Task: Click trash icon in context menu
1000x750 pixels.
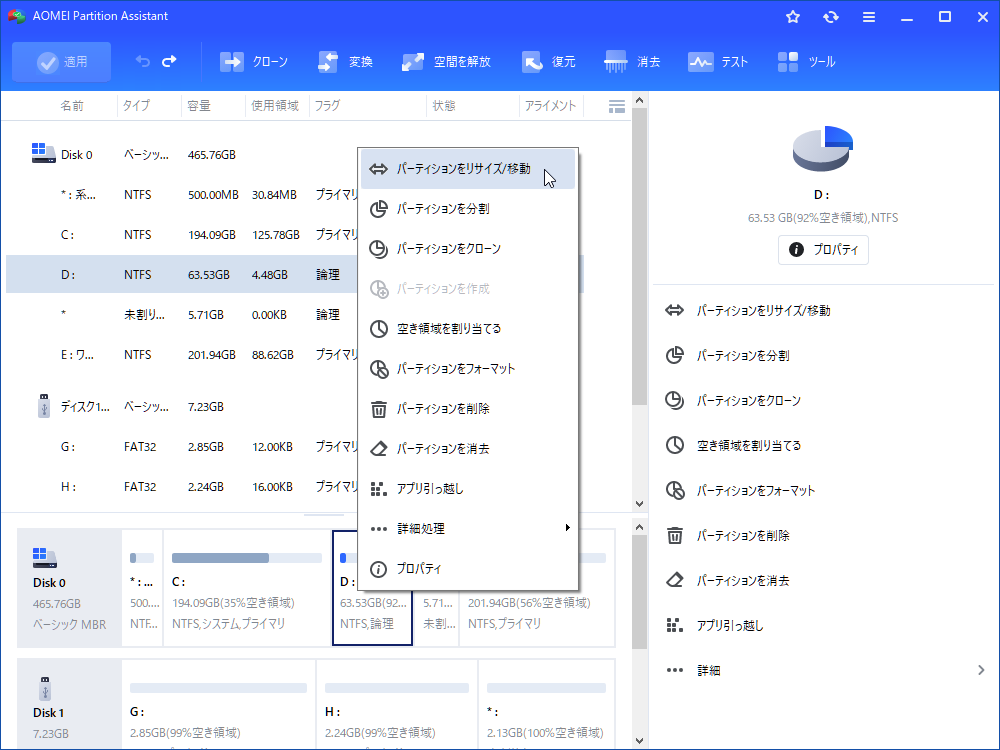Action: click(x=379, y=409)
